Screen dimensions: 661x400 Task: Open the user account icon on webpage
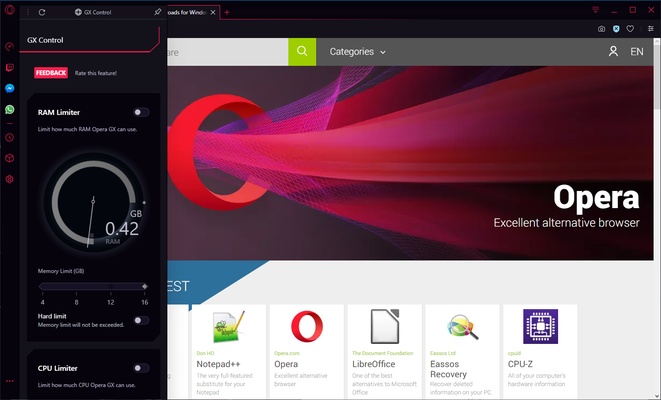[x=613, y=51]
